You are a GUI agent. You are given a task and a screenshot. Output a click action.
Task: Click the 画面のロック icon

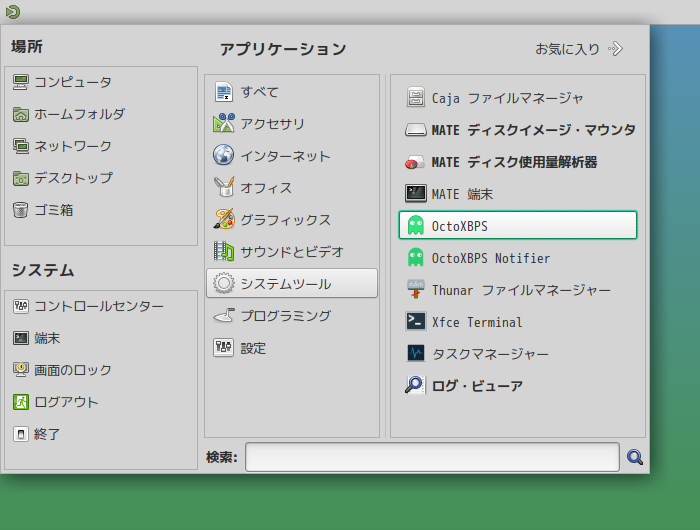click(x=21, y=370)
